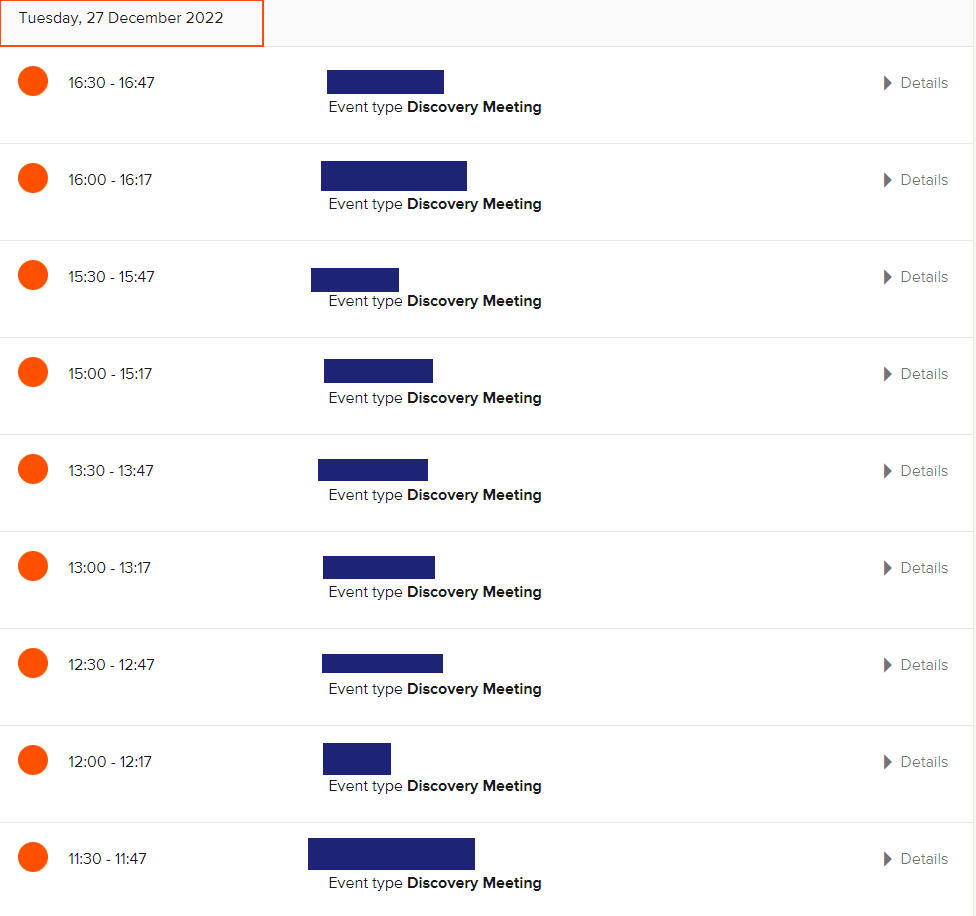Expand Details on the 13:30 - 13:47 row
This screenshot has height=916, width=976.
(916, 471)
